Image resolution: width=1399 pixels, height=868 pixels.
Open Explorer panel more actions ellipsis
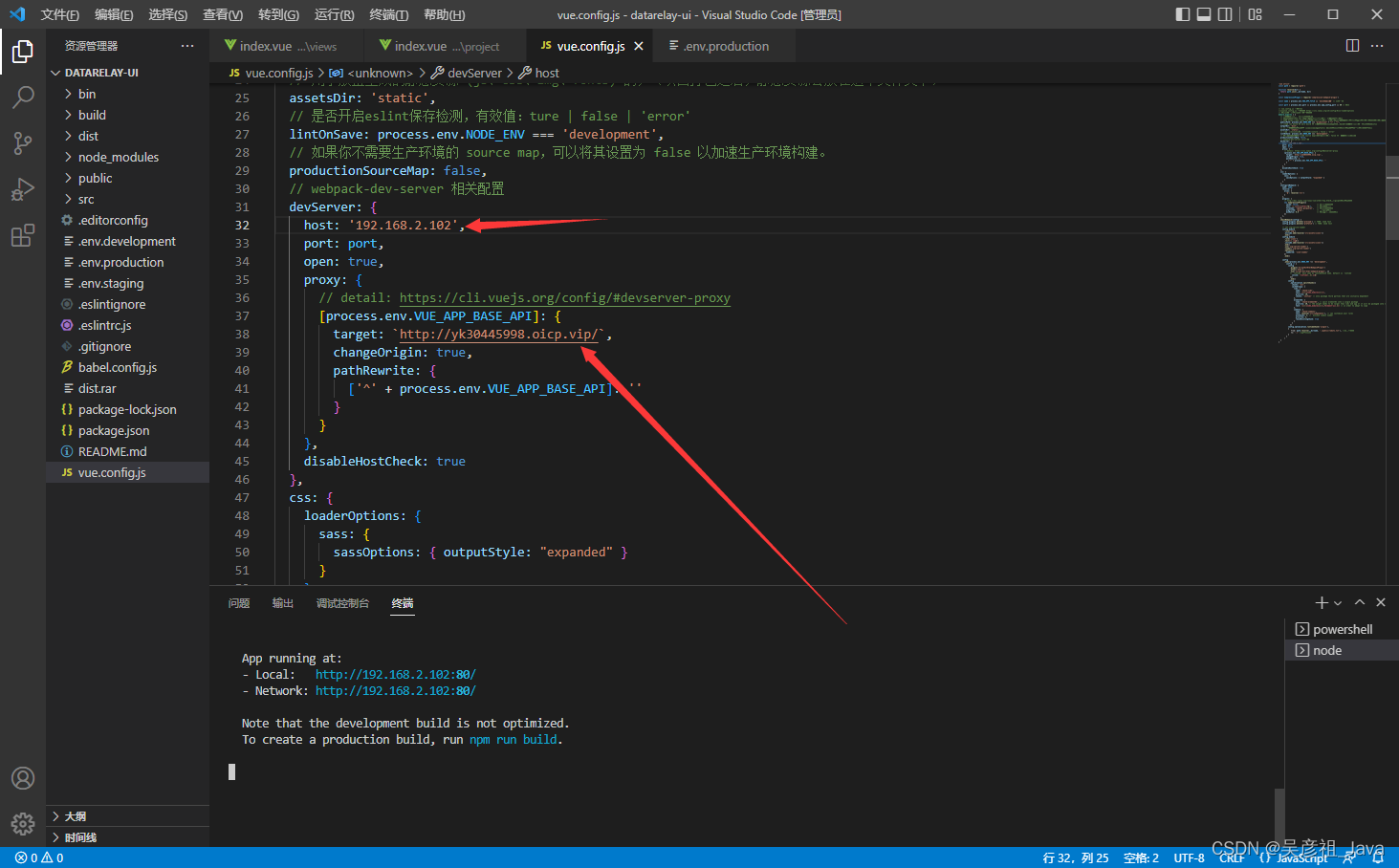[x=187, y=46]
